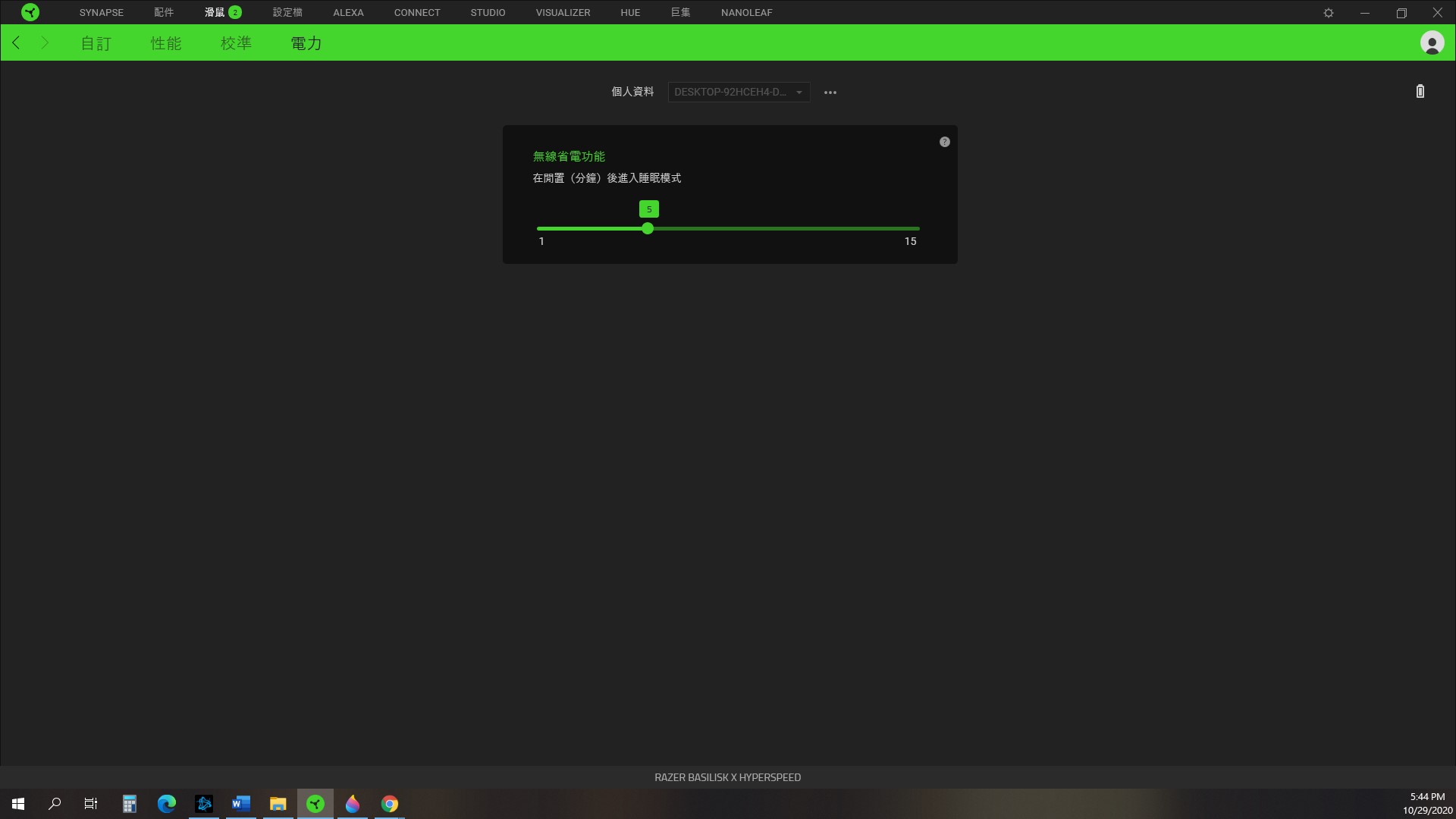The image size is (1456, 819).
Task: Click the slider value tooltip 5
Action: coord(649,209)
